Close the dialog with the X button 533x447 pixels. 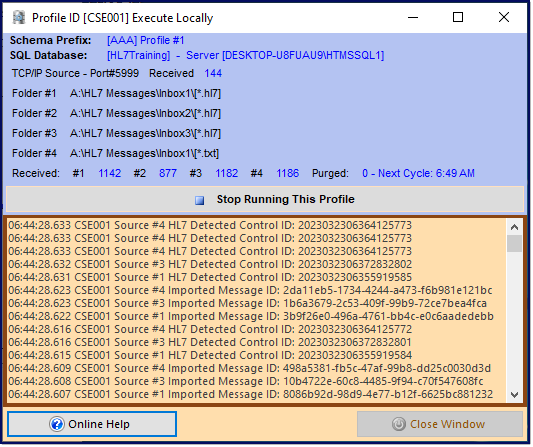(x=504, y=17)
